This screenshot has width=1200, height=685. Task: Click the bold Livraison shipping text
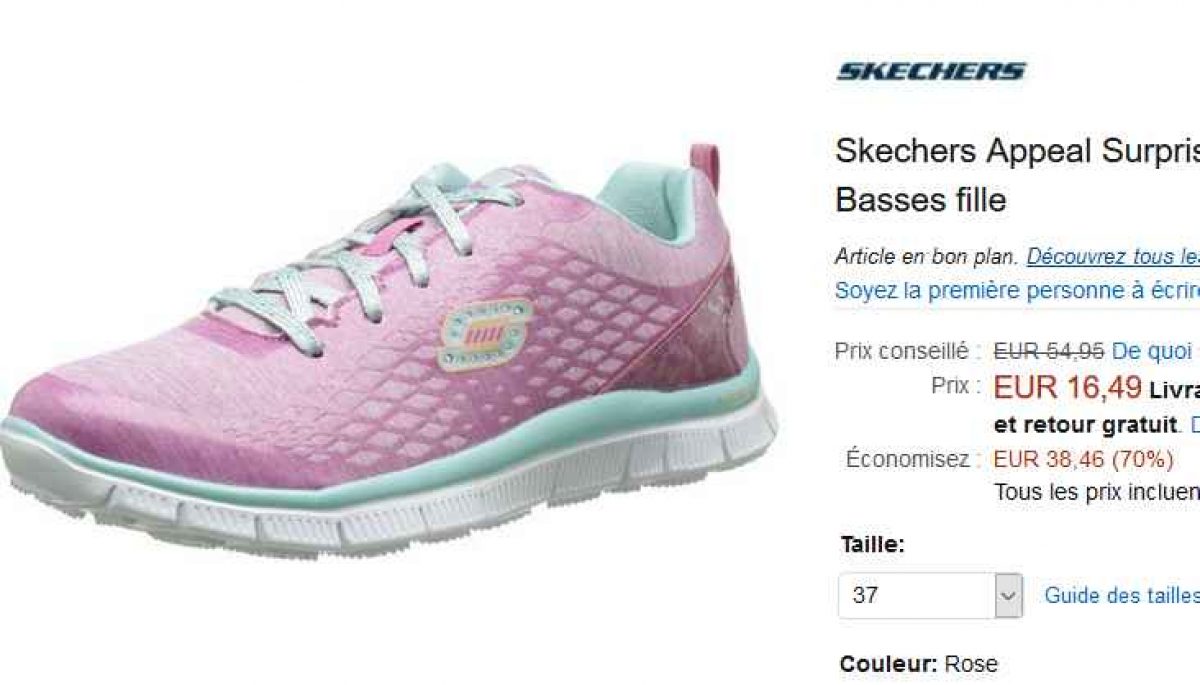[1175, 389]
